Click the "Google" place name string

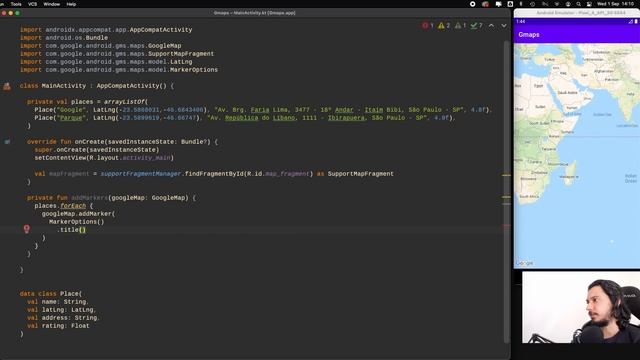[71, 110]
